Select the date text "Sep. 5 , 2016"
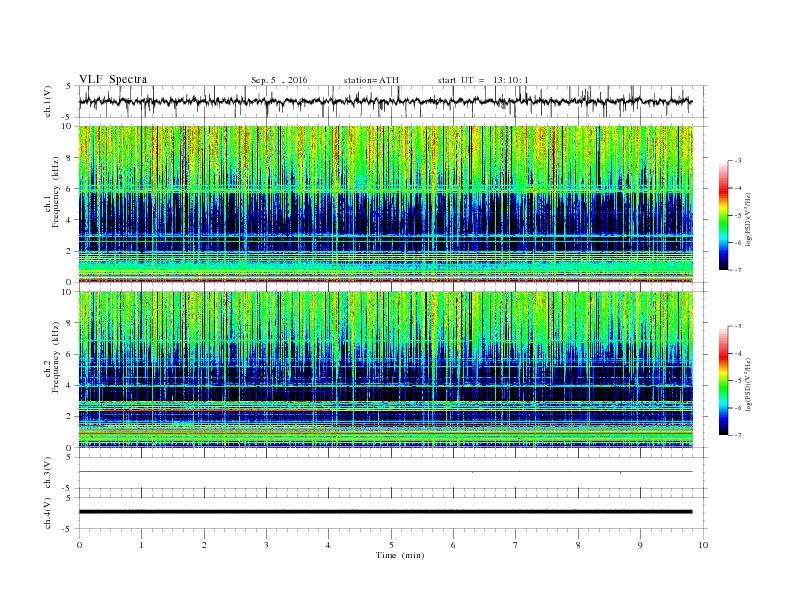 pos(279,80)
